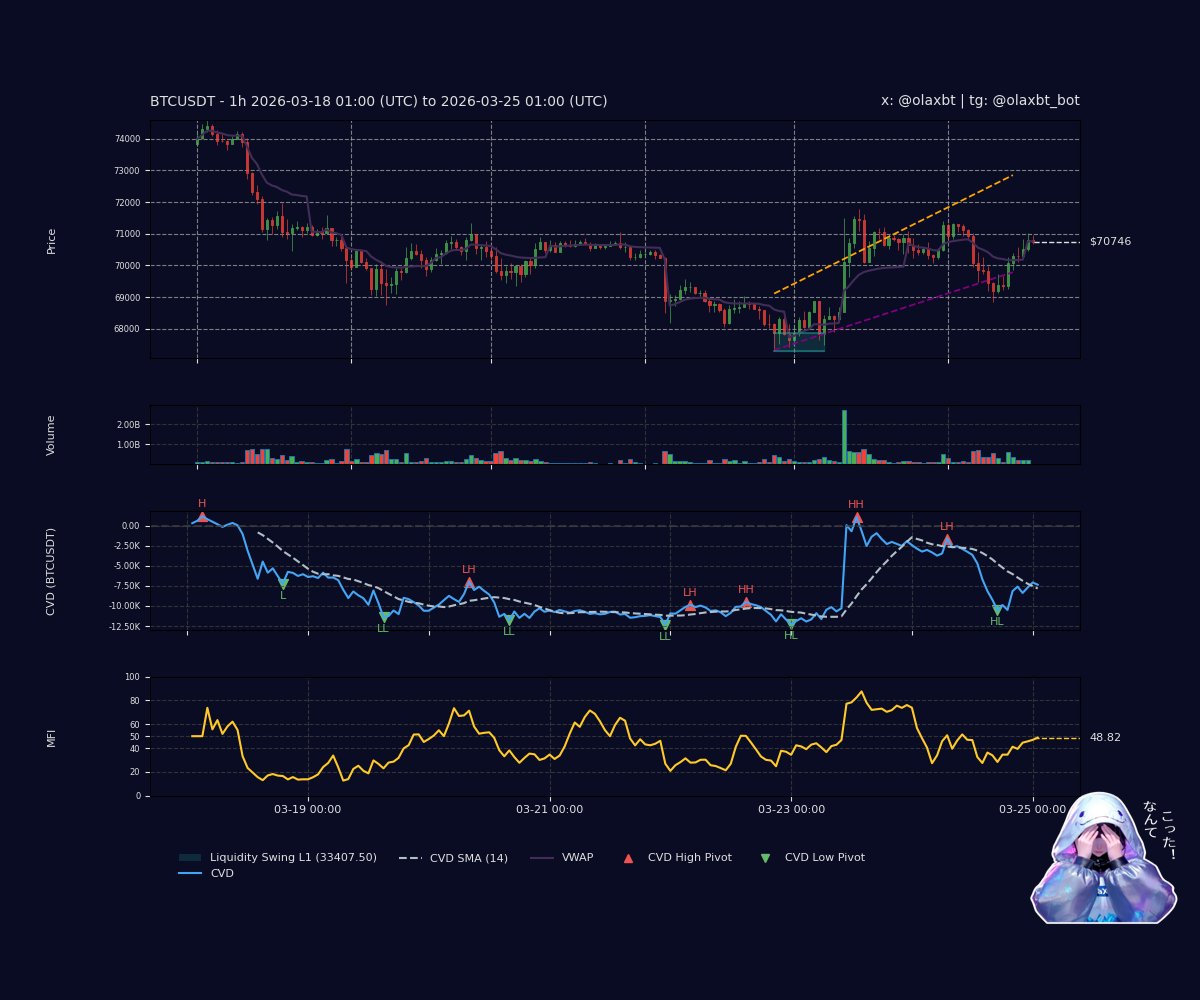Viewport: 1200px width, 1000px height.
Task: Click the HH pivot near the -10.00K level
Action: [746, 602]
